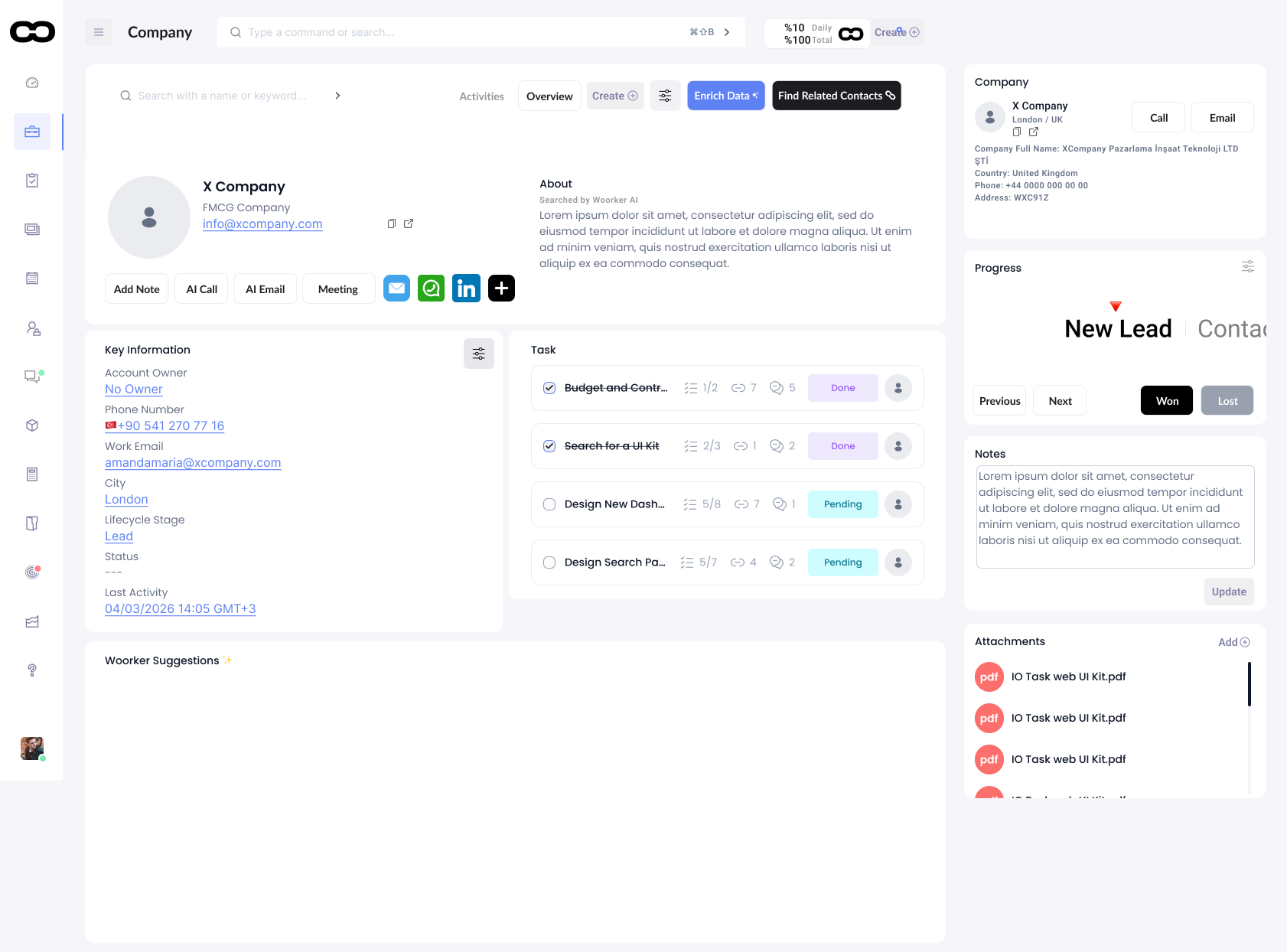Check the Design Search Pa... task checkbox
Image resolution: width=1287 pixels, height=952 pixels.
[549, 562]
